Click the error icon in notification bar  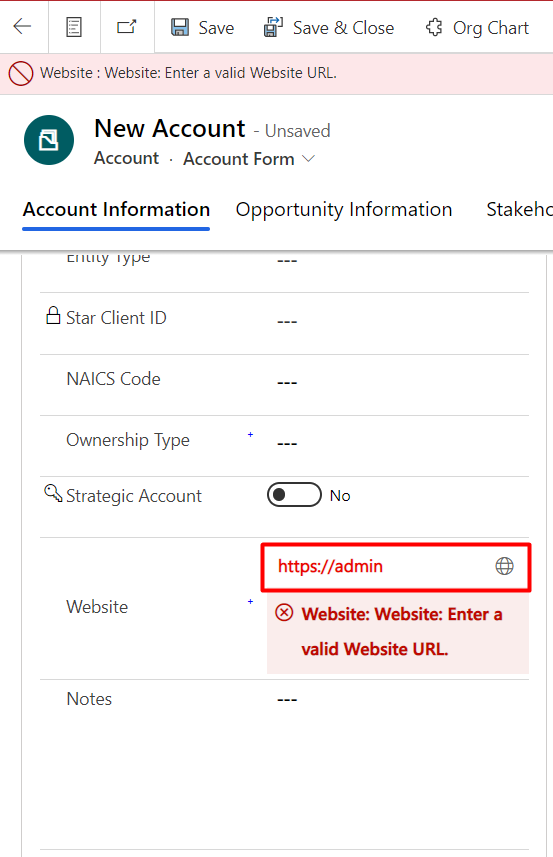click(x=21, y=73)
